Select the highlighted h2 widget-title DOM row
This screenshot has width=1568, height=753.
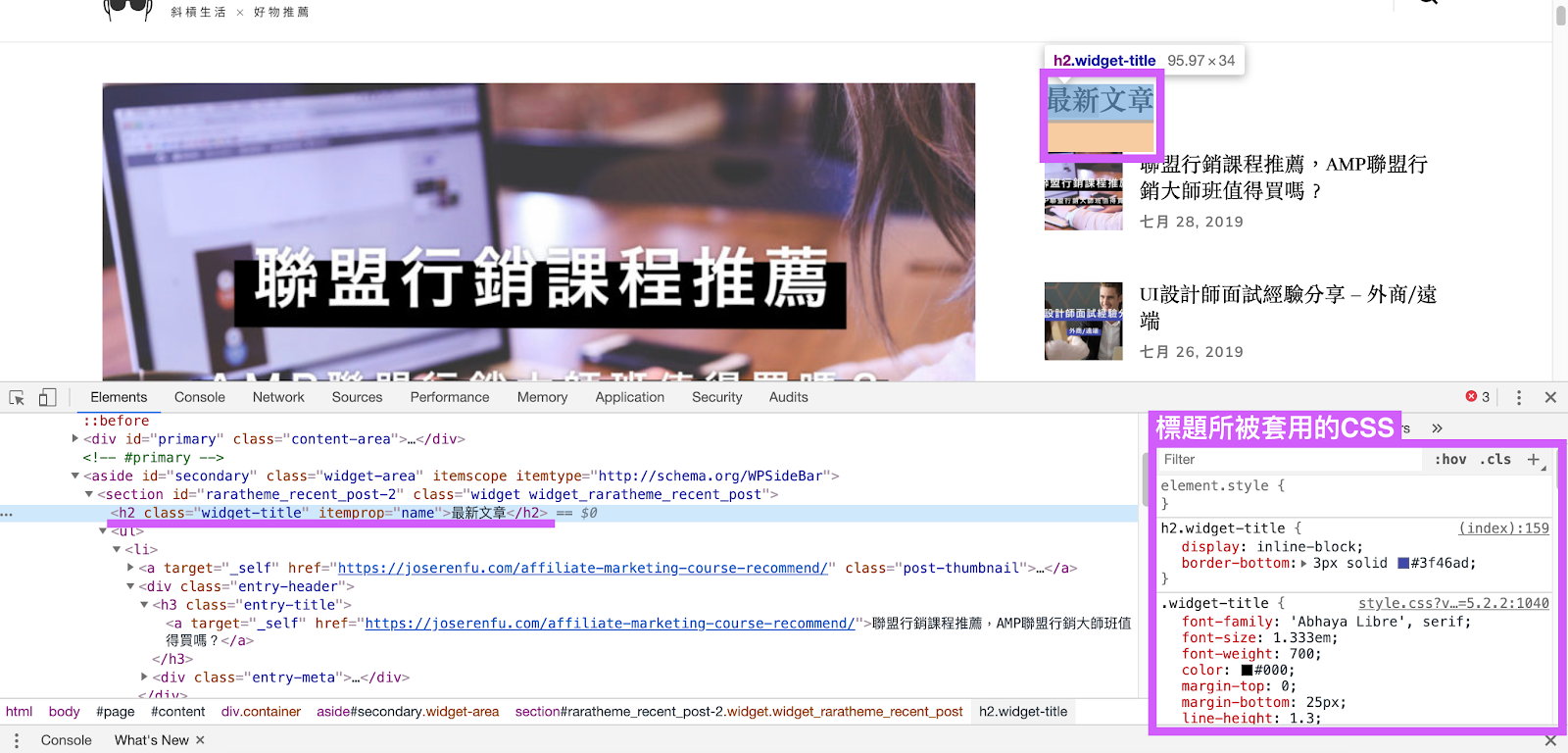point(568,513)
